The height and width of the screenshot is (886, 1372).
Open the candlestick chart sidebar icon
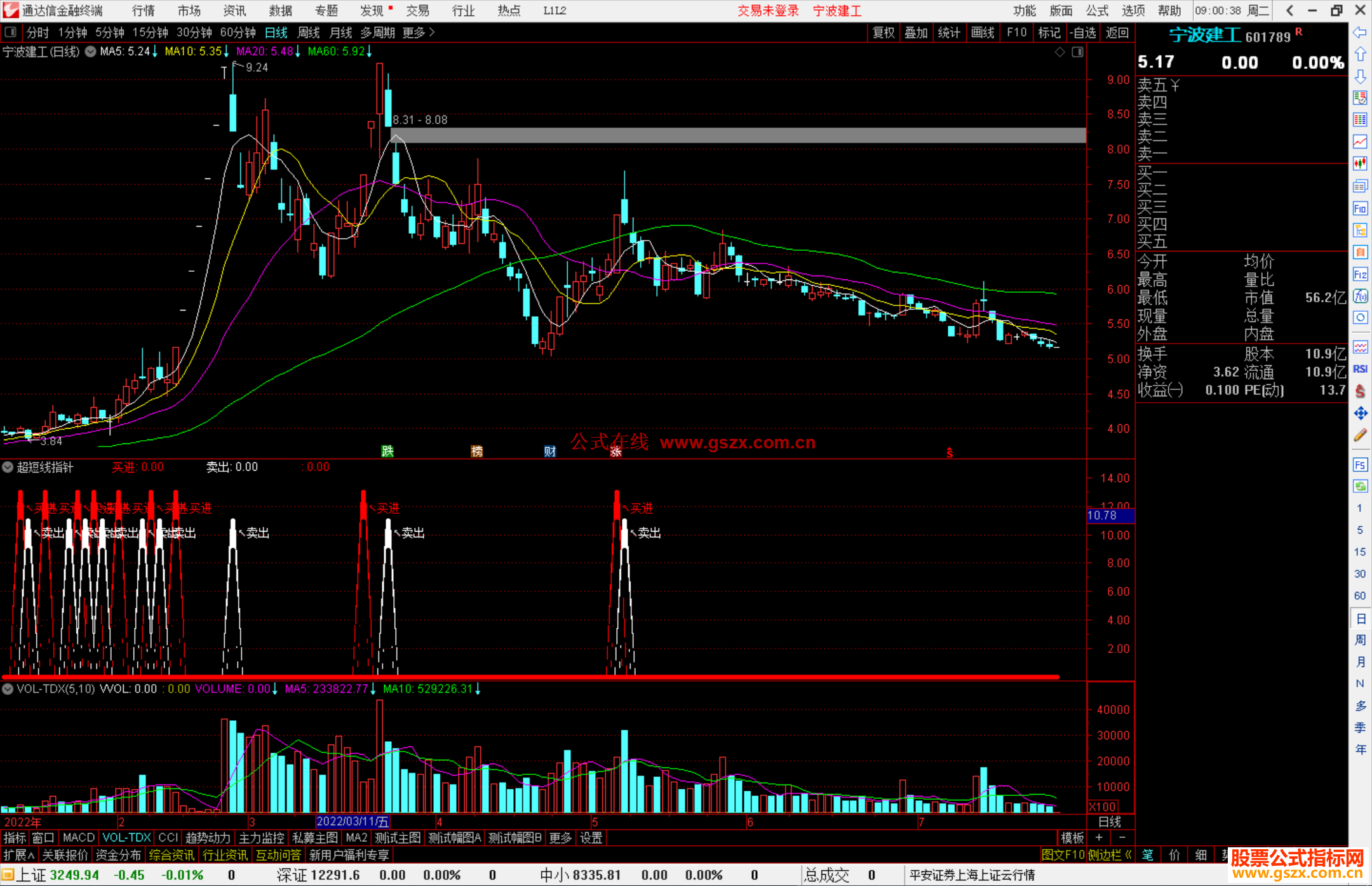1360,163
